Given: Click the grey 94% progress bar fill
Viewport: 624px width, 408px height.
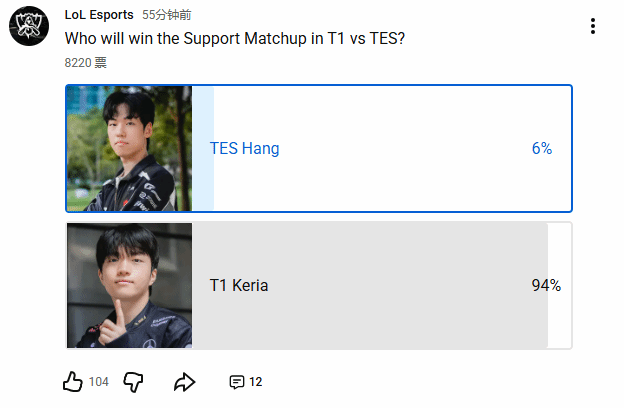Looking at the screenshot, I should (x=400, y=320).
